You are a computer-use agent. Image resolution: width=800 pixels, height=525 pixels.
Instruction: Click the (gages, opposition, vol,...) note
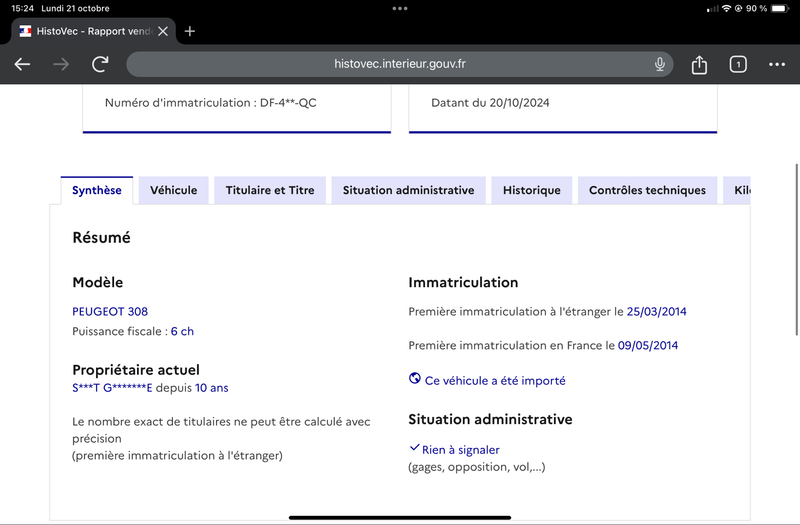[477, 467]
